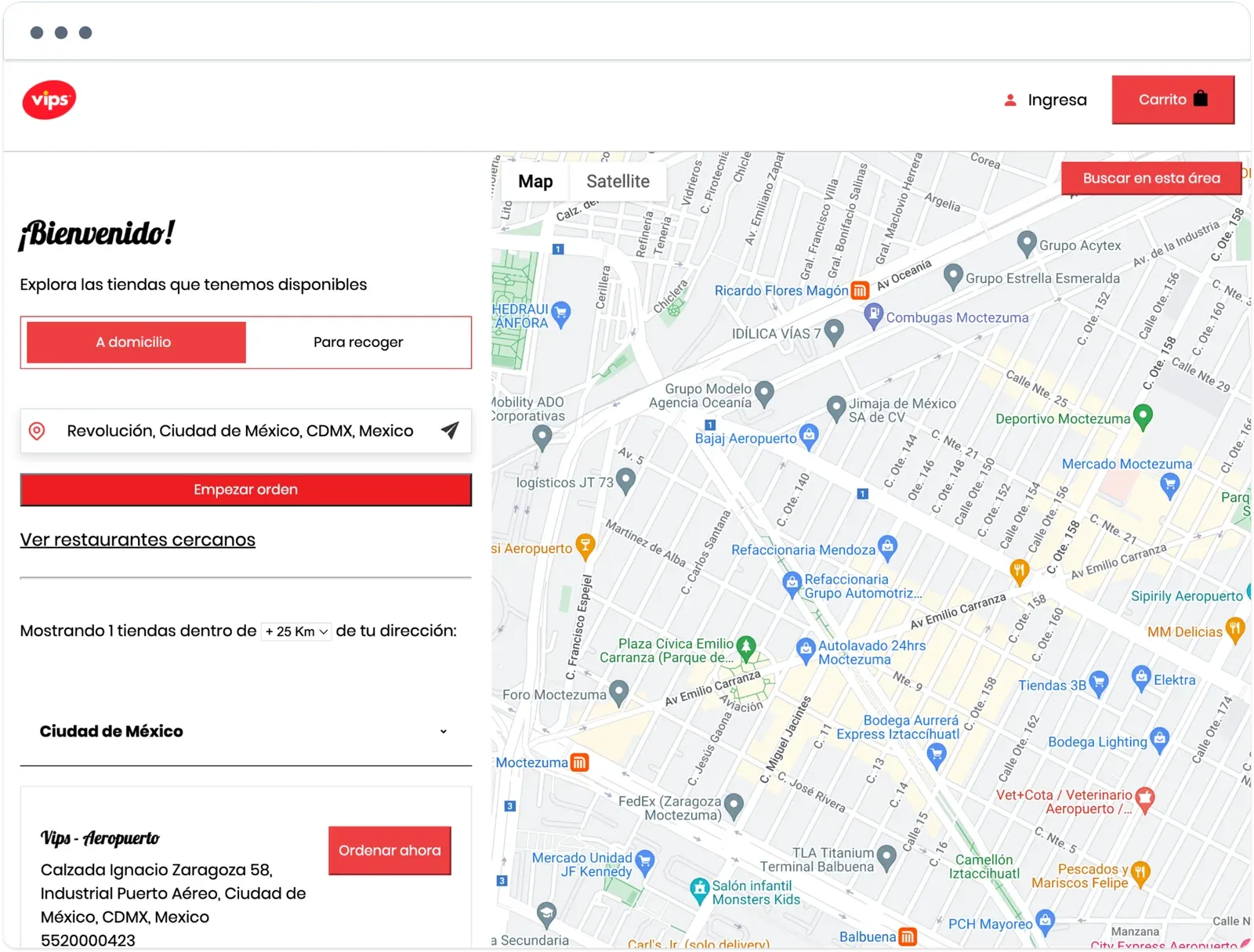Viewport: 1254px width, 952px height.
Task: Select the Para recoger pickup option
Action: [x=358, y=342]
